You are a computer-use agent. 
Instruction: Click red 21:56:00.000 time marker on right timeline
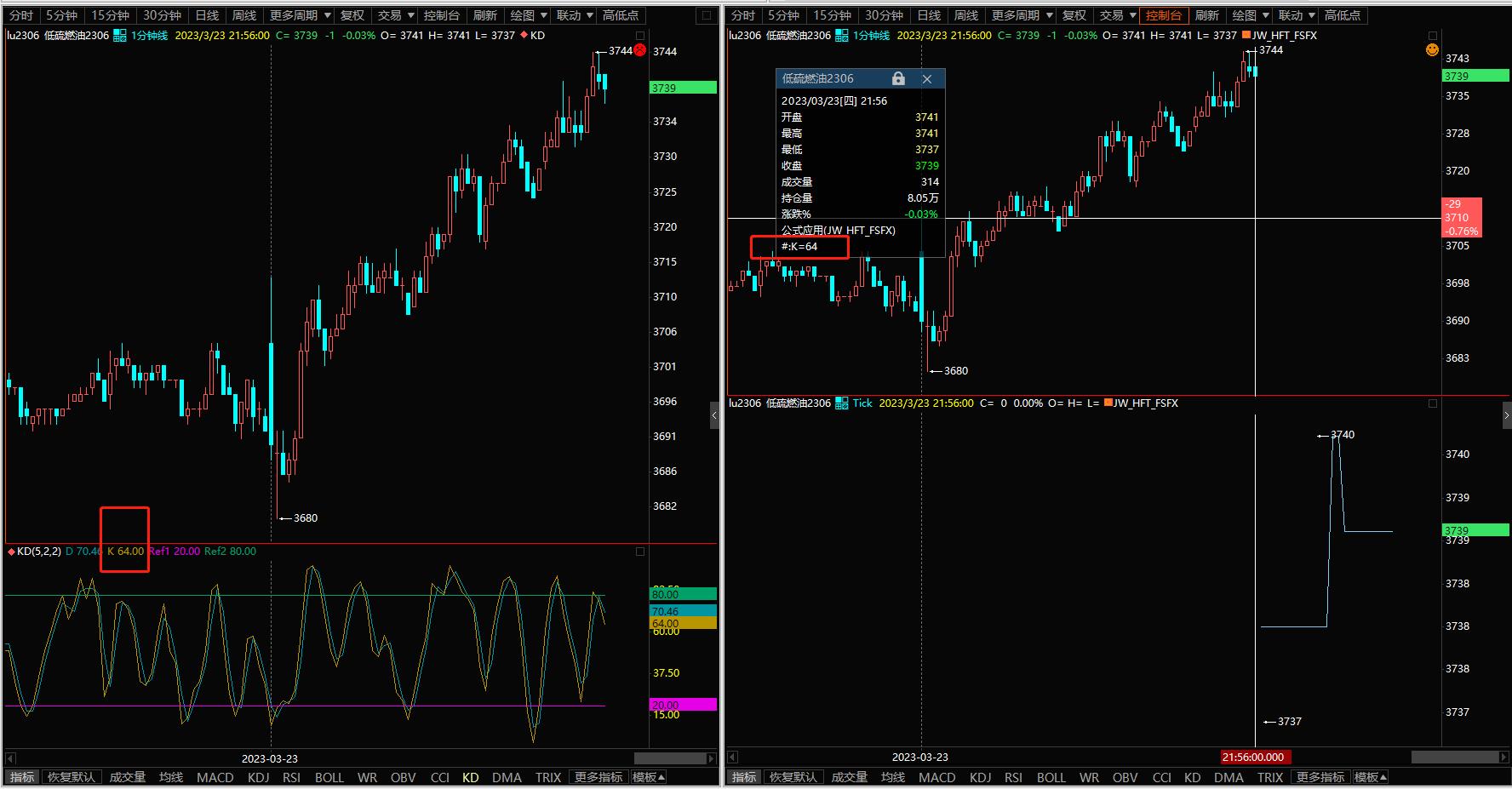click(x=1255, y=757)
